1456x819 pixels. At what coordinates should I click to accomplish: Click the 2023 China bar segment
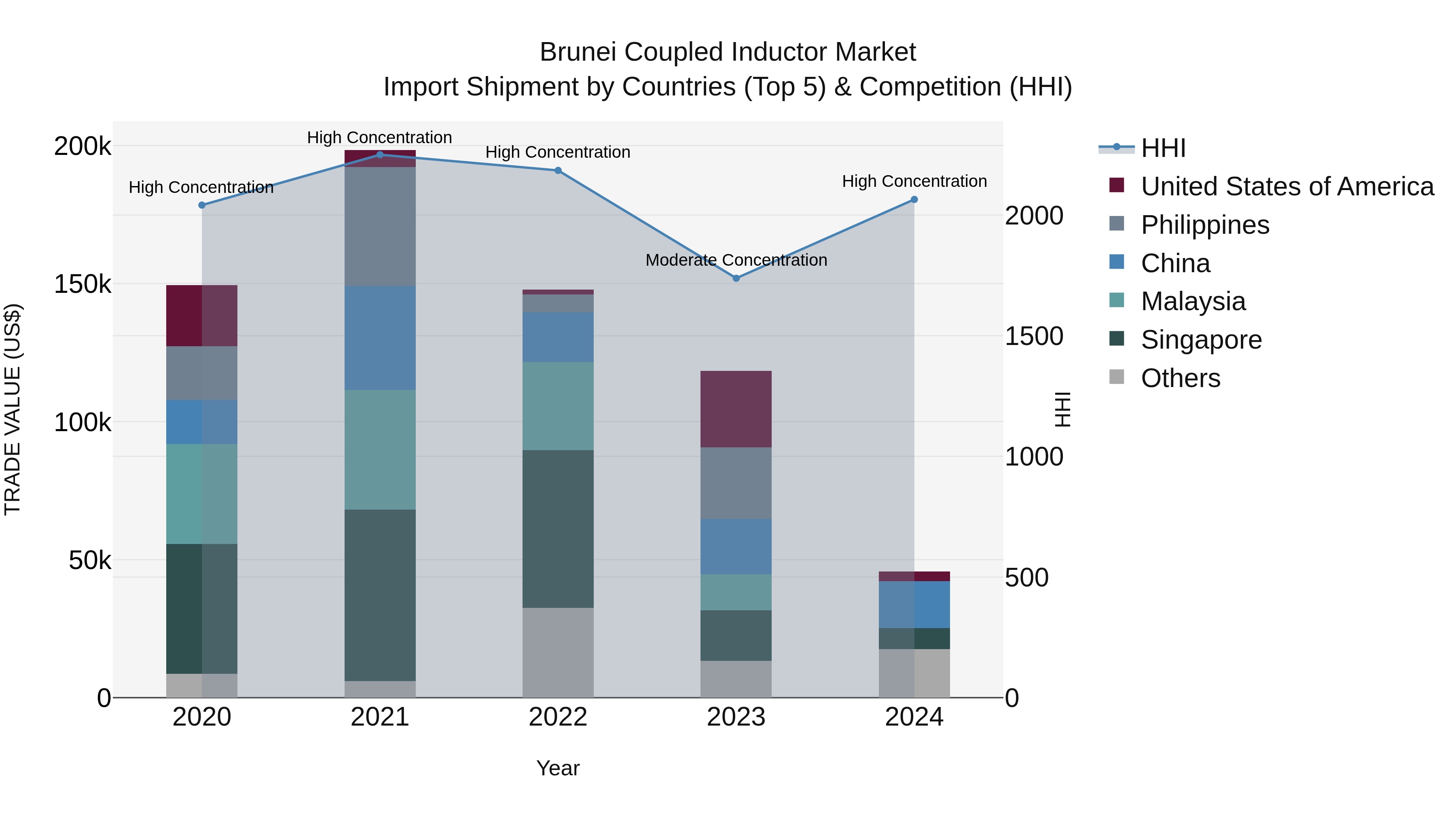(x=736, y=547)
